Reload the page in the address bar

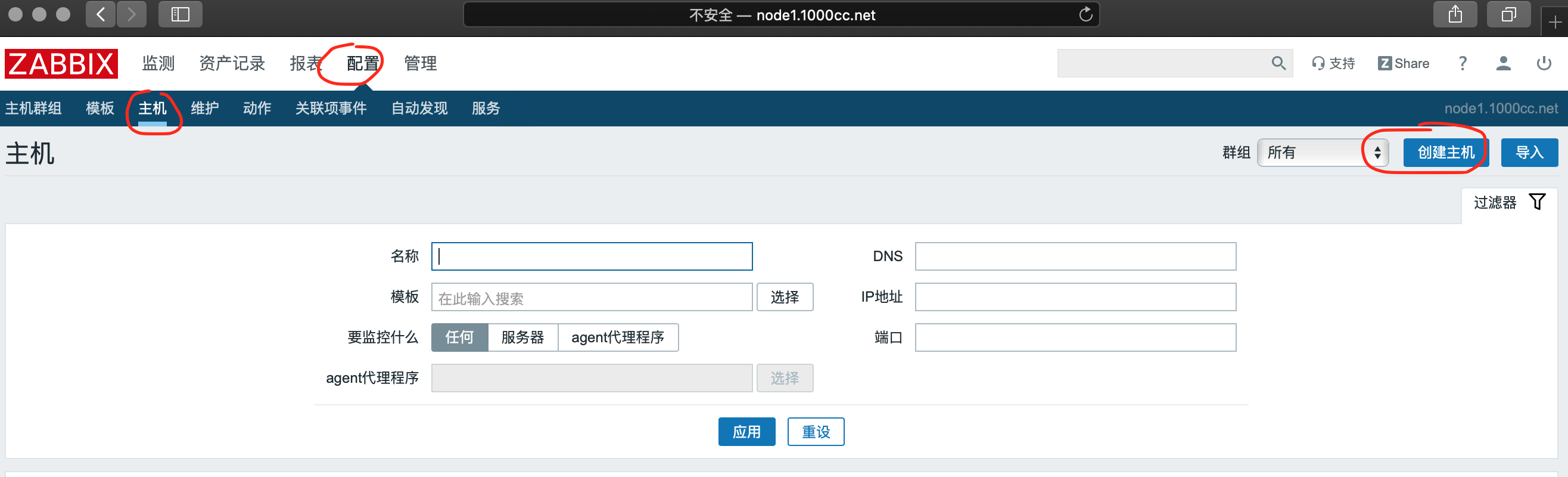(1085, 15)
